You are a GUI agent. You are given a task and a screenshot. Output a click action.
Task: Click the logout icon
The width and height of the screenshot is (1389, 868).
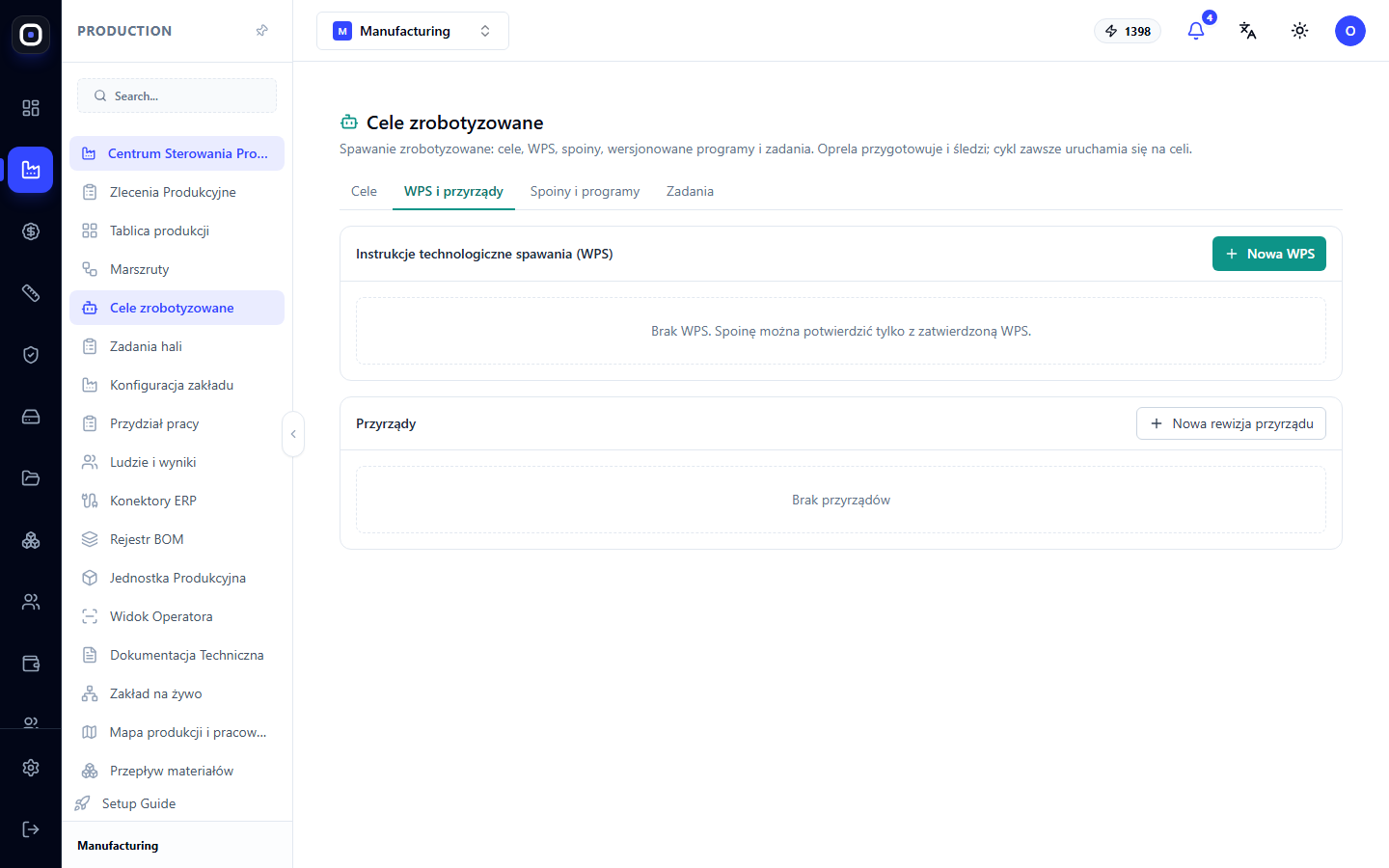pos(31,829)
